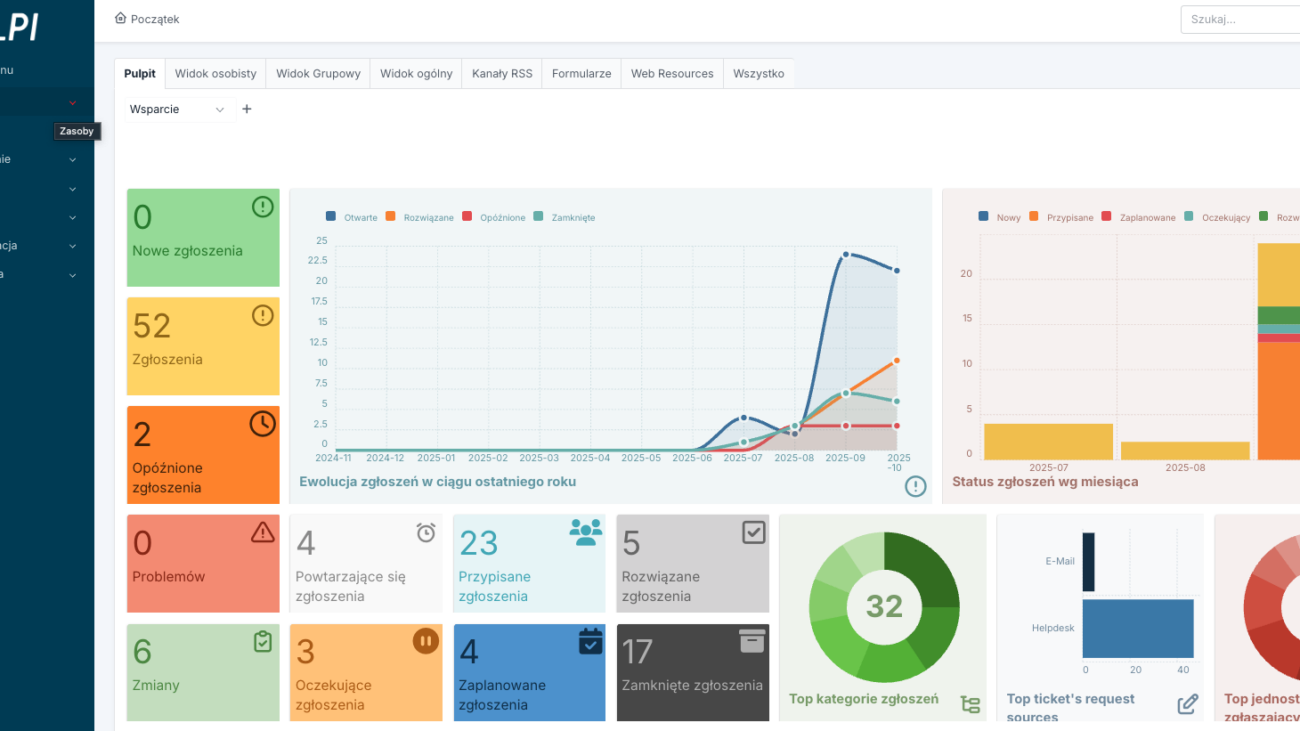
Task: Open the Kanały RSS tab
Action: (502, 73)
